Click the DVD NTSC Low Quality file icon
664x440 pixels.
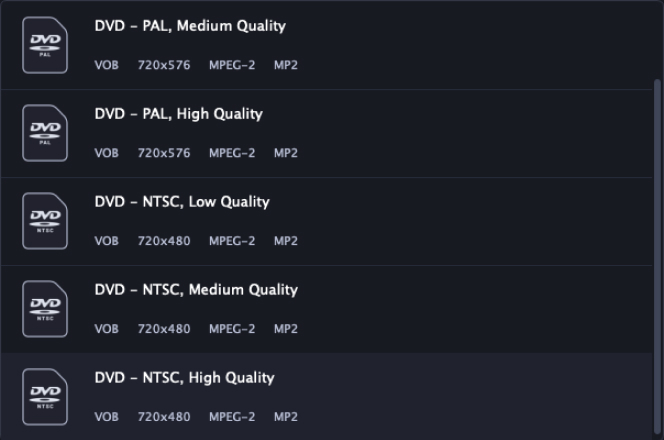point(45,221)
